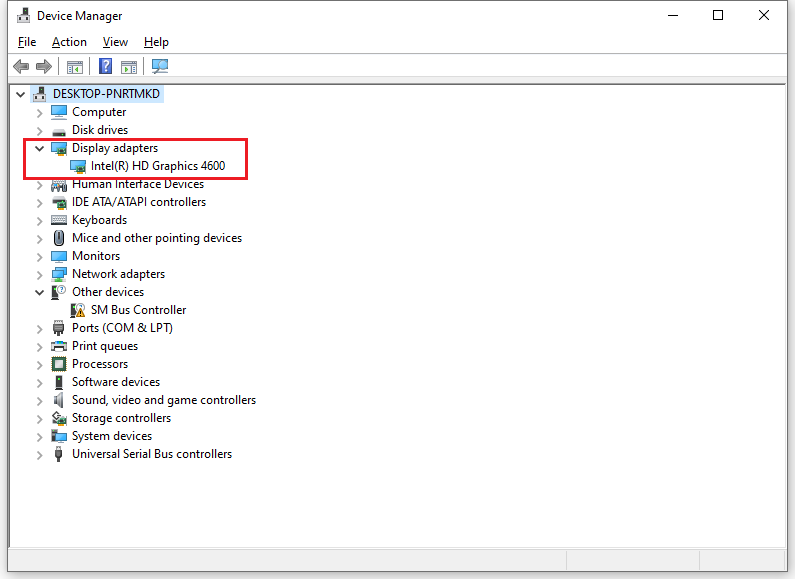Viewport: 795px width, 579px height.
Task: Click the Sound, video and game controllers speaker icon
Action: tap(59, 400)
